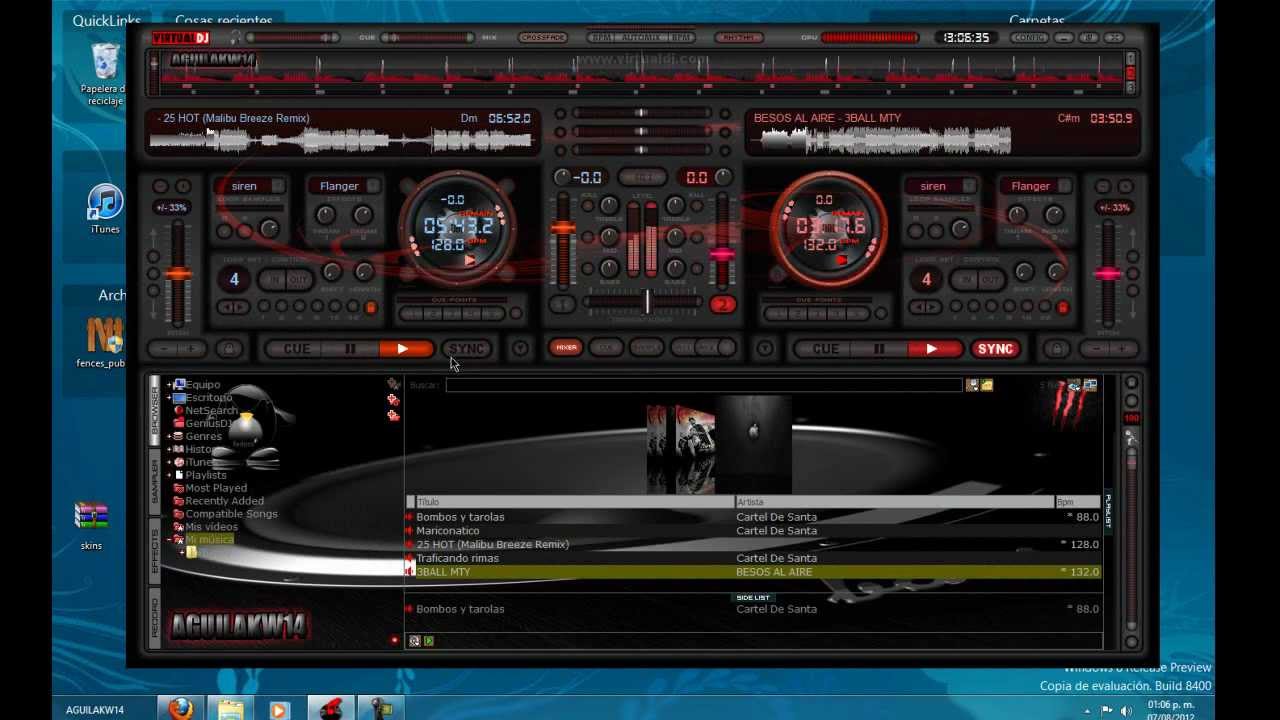Pause the left deck
Image resolution: width=1280 pixels, height=720 pixels.
(351, 349)
